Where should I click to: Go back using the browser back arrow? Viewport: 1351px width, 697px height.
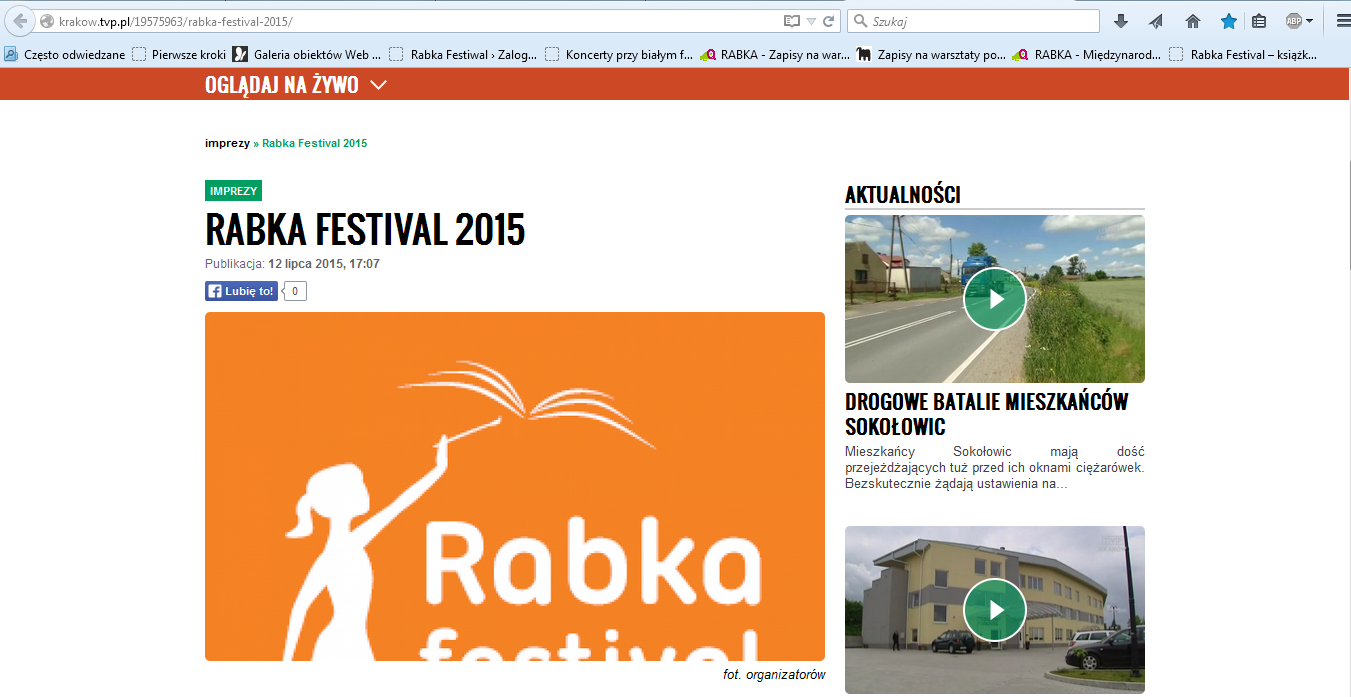[19, 21]
